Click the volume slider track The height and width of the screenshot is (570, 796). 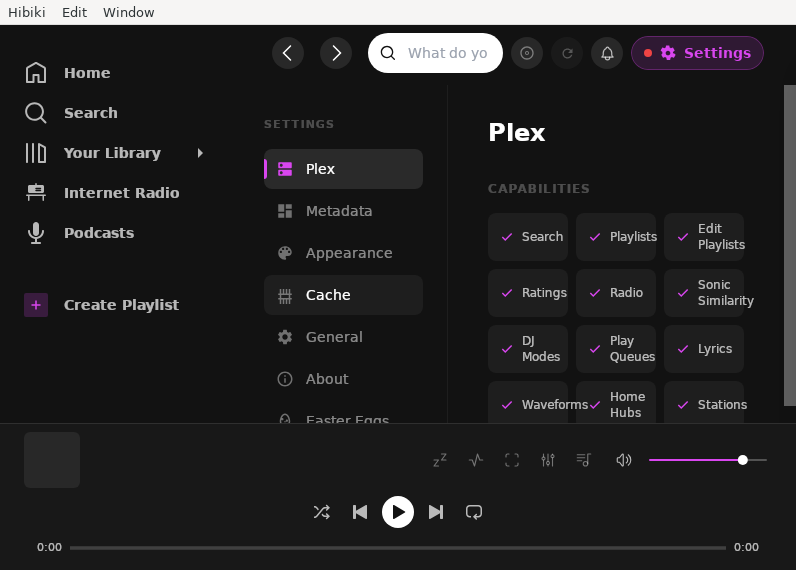[708, 460]
